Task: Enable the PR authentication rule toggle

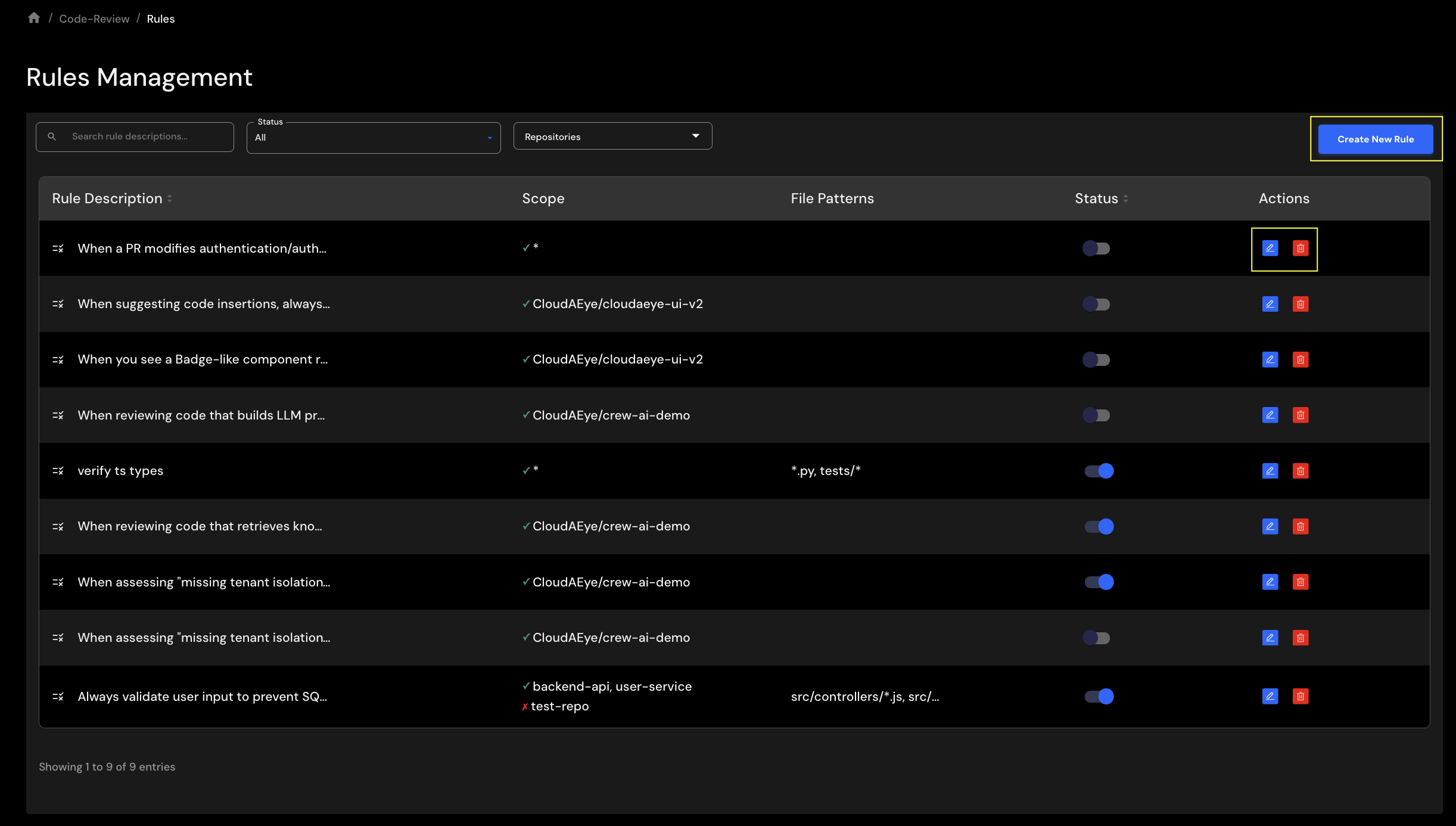Action: [1096, 248]
